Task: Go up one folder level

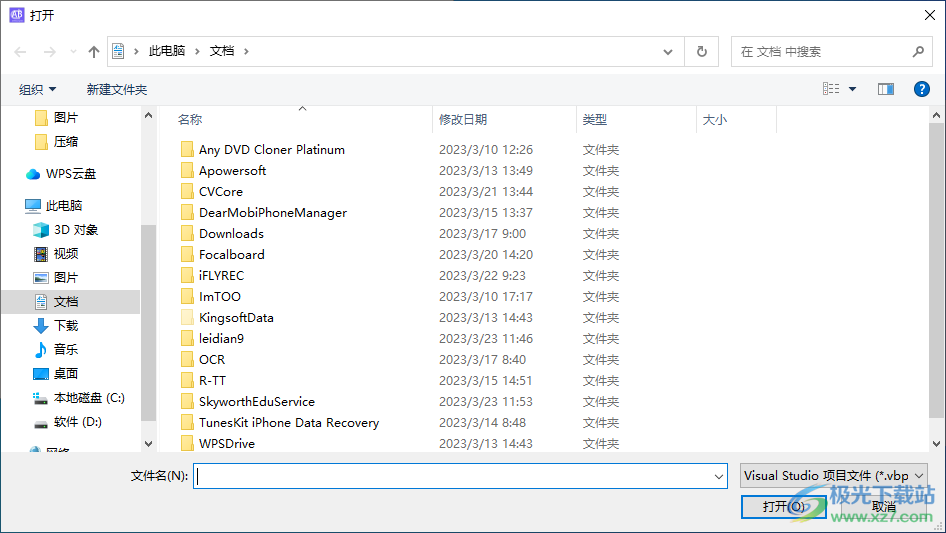Action: 94,52
